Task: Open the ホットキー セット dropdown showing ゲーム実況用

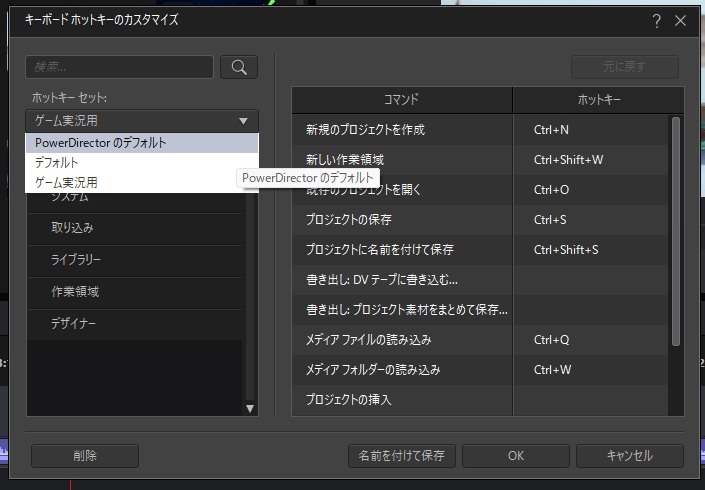Action: pyautogui.click(x=142, y=121)
